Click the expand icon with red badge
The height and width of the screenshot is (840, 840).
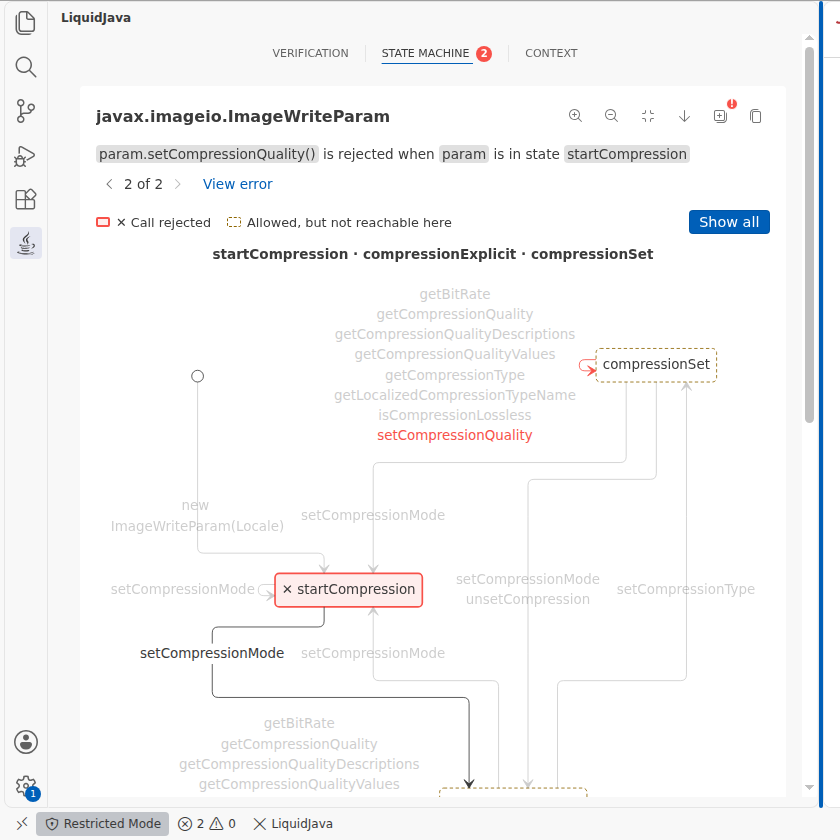tap(721, 116)
